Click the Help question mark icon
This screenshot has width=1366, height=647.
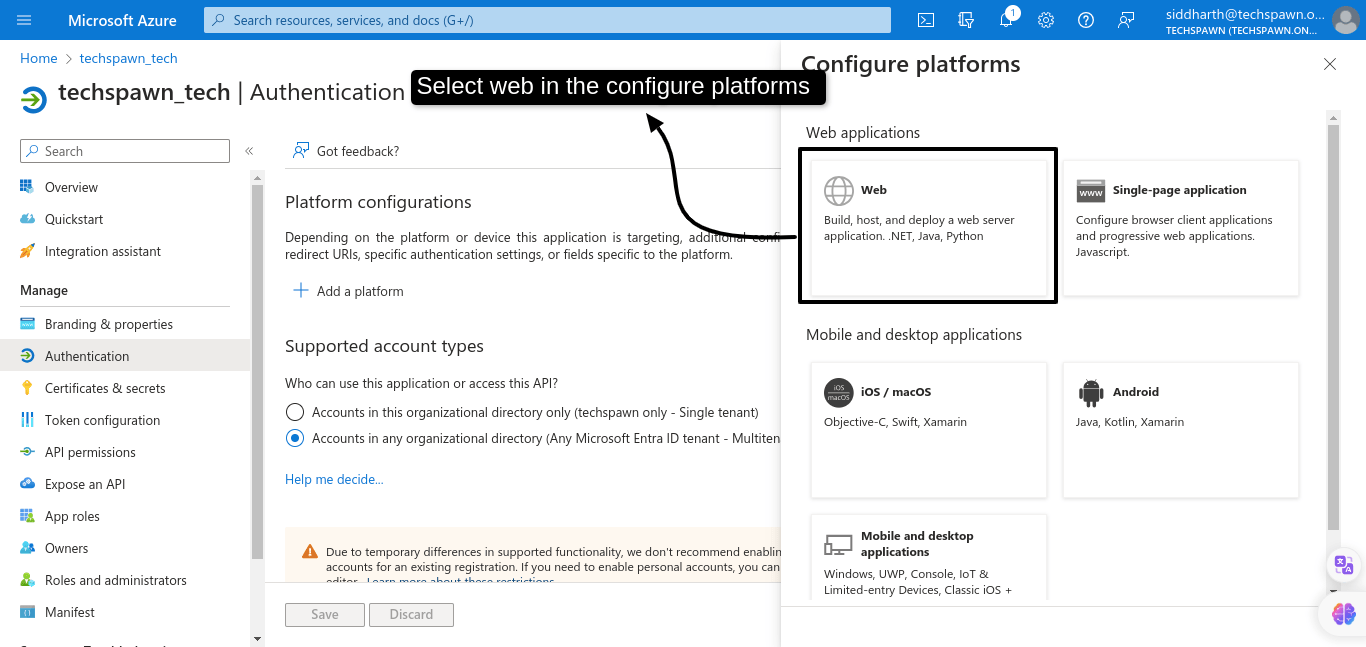(x=1086, y=20)
